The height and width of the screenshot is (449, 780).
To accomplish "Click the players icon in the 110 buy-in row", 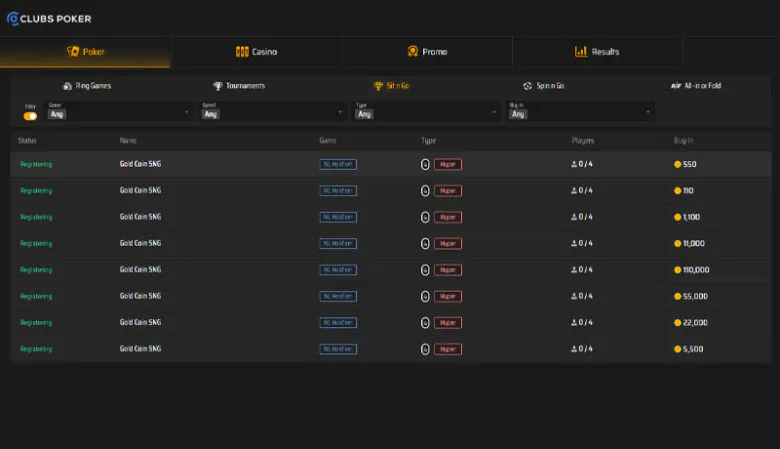I will 574,190.
